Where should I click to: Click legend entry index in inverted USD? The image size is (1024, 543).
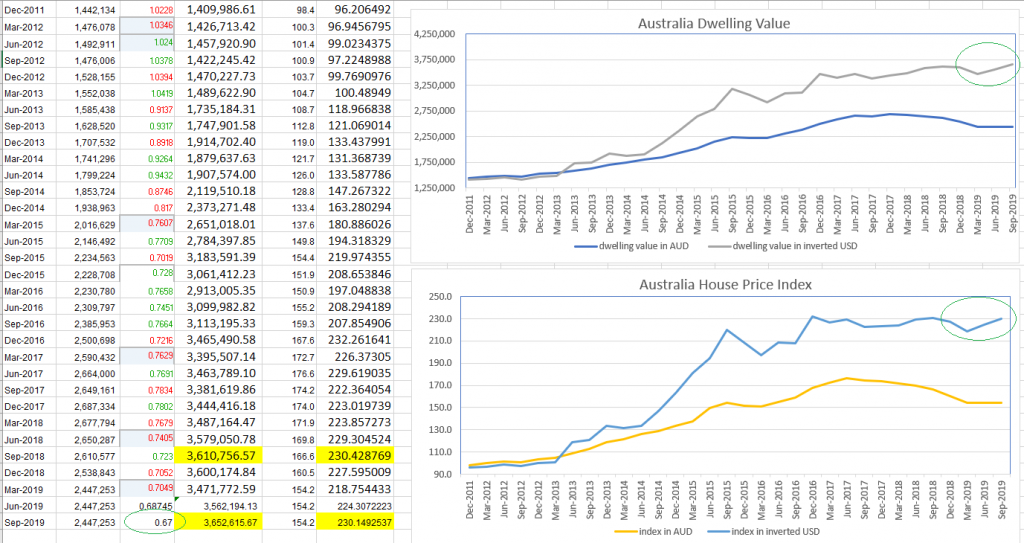(x=763, y=531)
